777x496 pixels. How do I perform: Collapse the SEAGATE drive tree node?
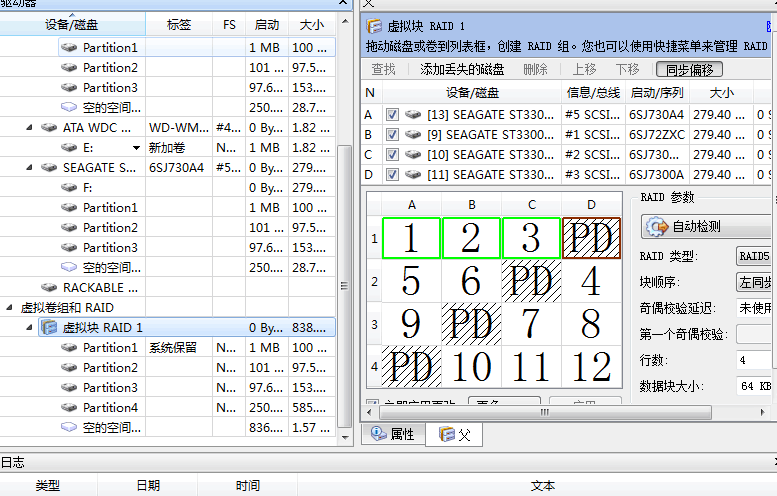30,168
